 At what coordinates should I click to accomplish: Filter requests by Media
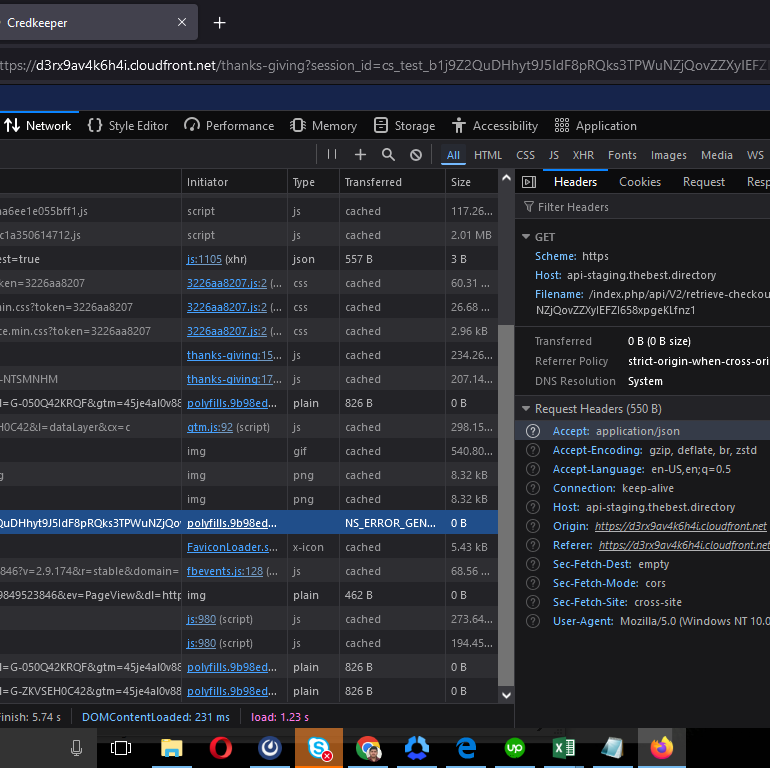coord(716,155)
